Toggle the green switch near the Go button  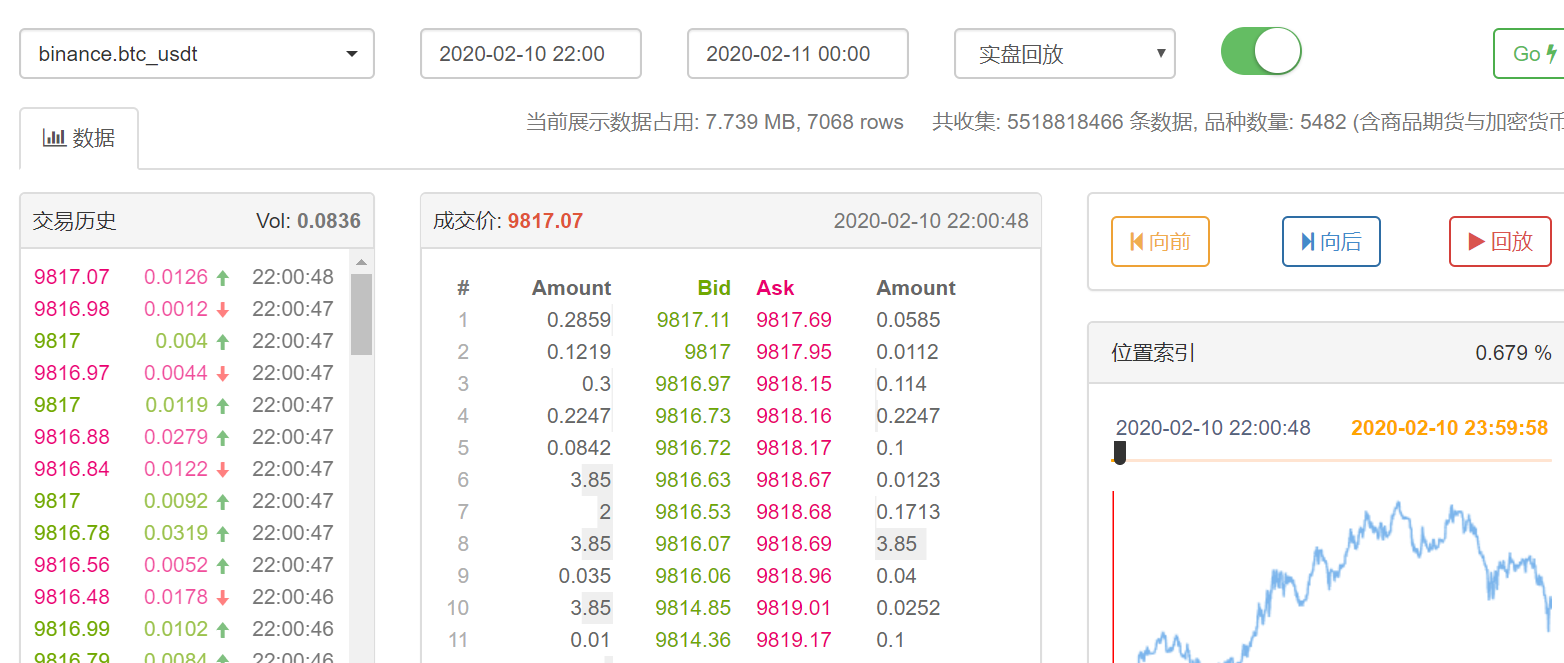(x=1260, y=49)
